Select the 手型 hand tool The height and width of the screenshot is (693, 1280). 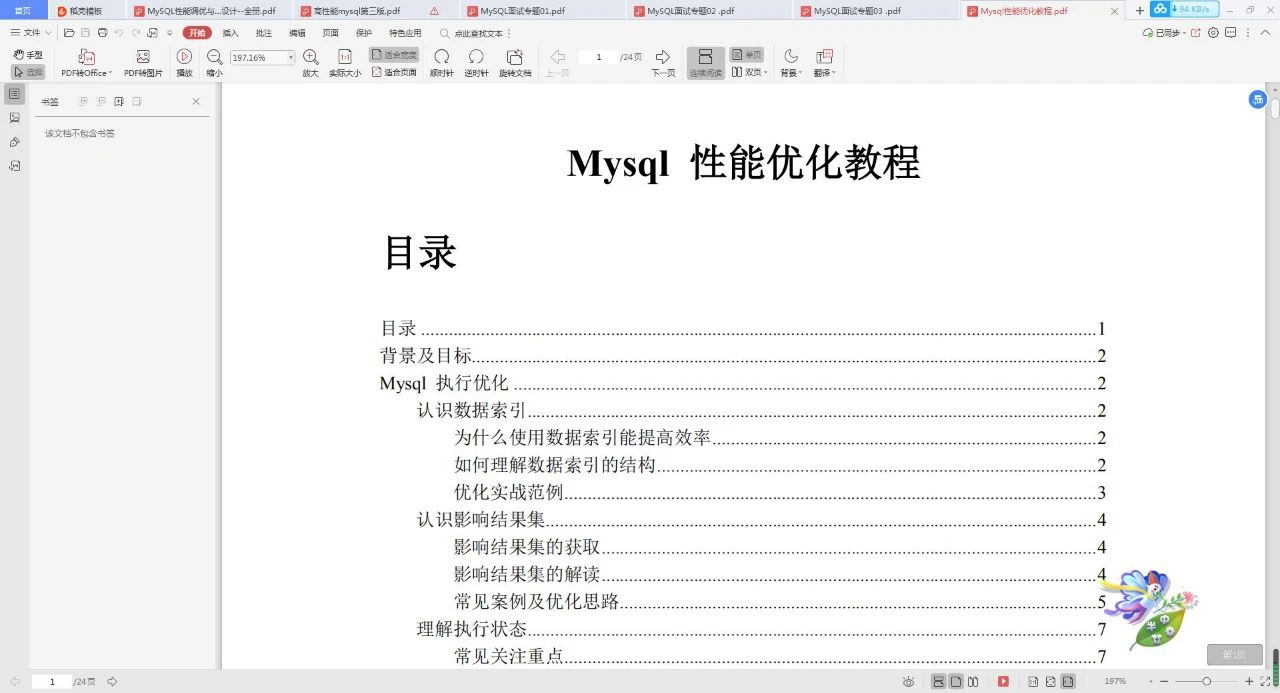pos(31,54)
